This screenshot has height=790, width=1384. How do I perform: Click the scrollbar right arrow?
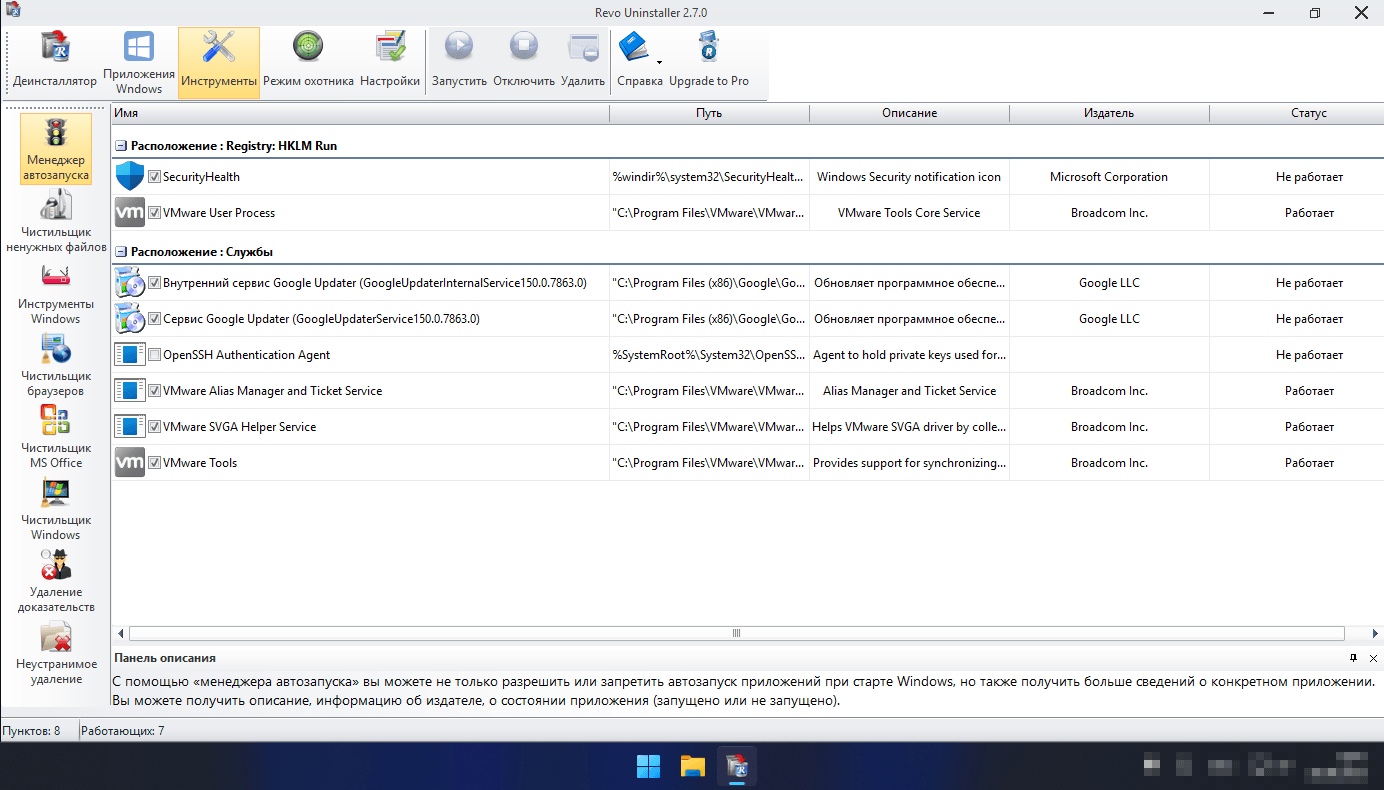(1375, 633)
